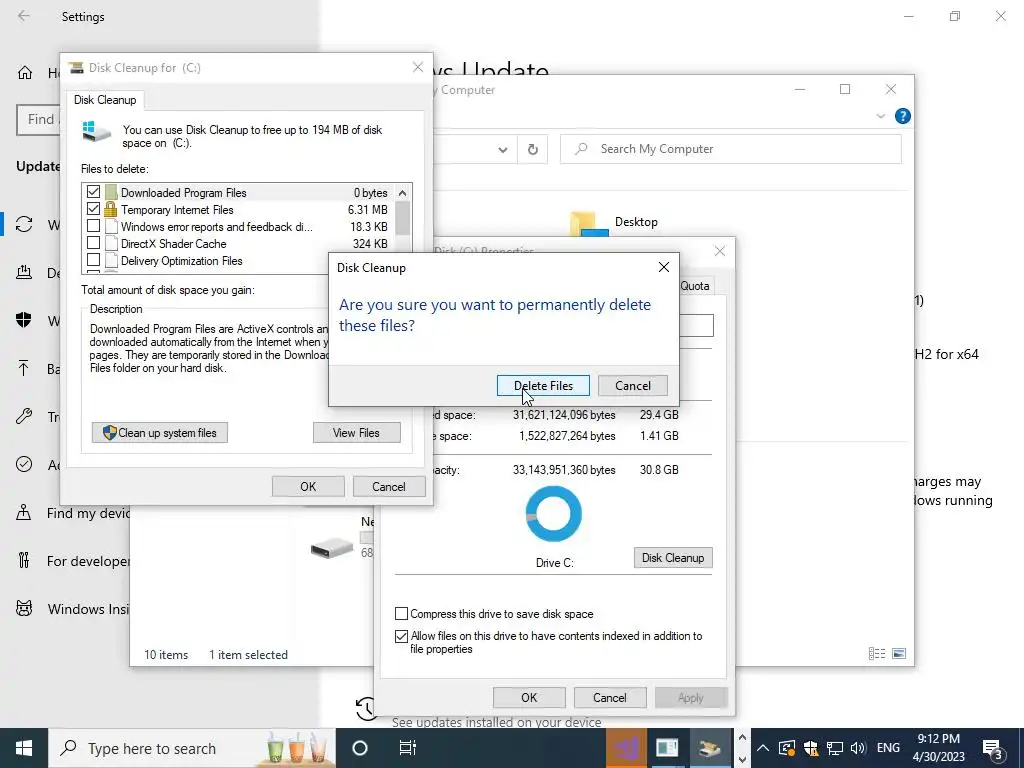
Task: Confirm with the Delete Files button
Action: (x=543, y=385)
